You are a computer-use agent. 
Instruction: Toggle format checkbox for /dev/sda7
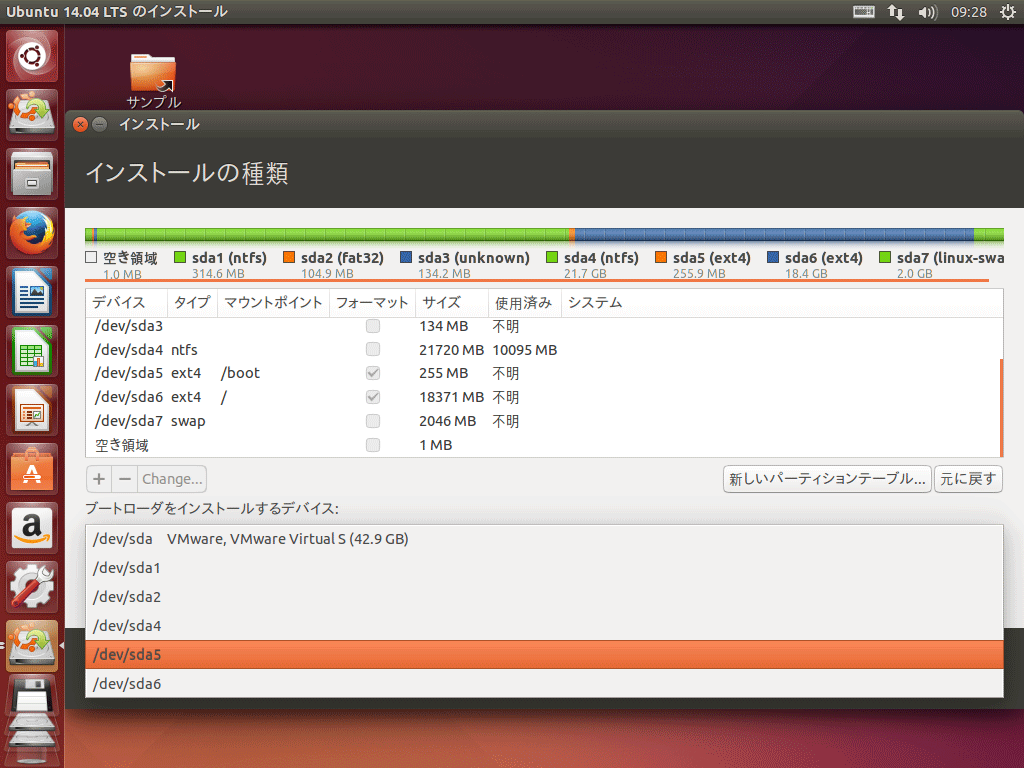point(373,421)
